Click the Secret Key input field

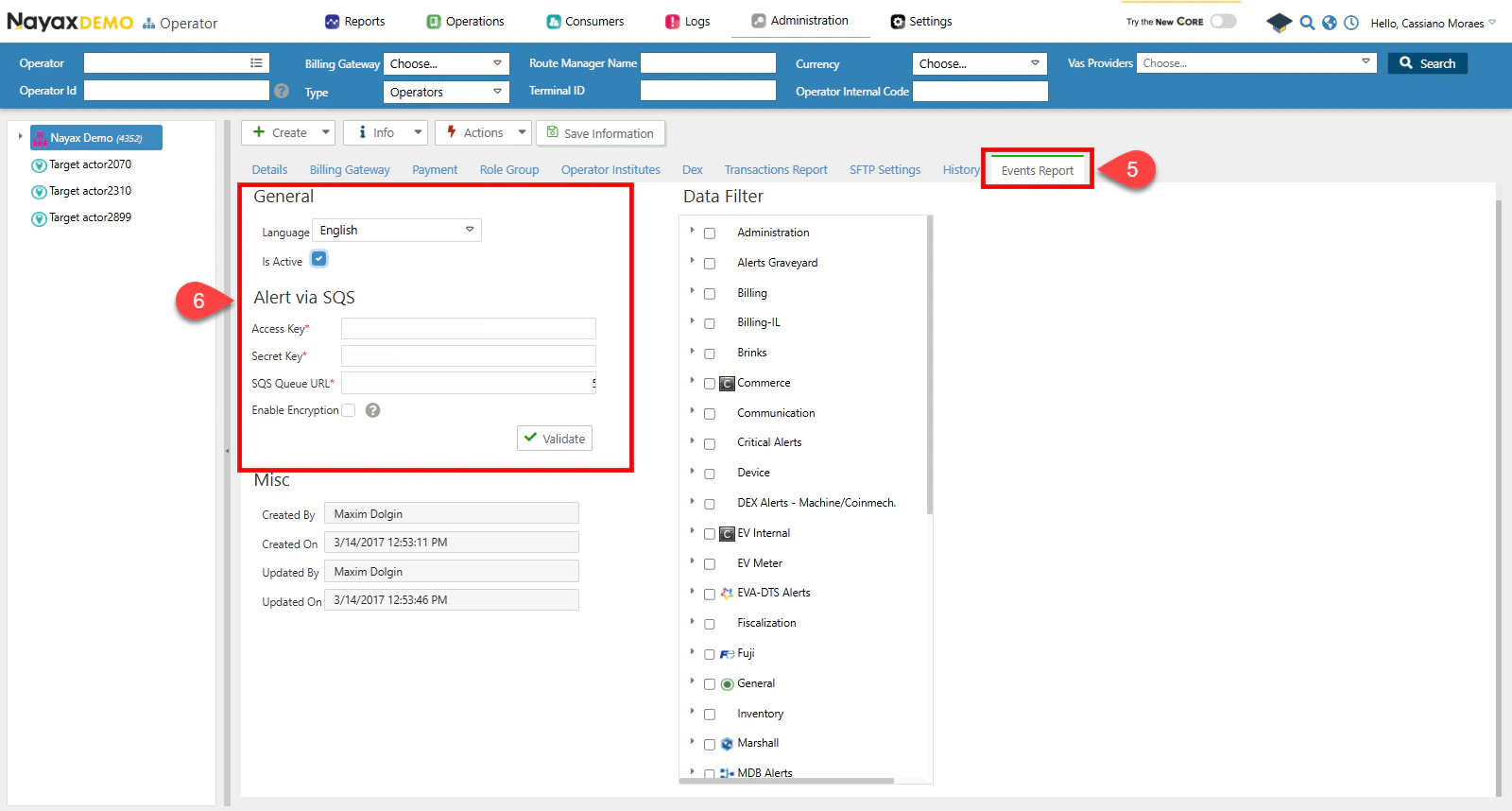pos(469,355)
